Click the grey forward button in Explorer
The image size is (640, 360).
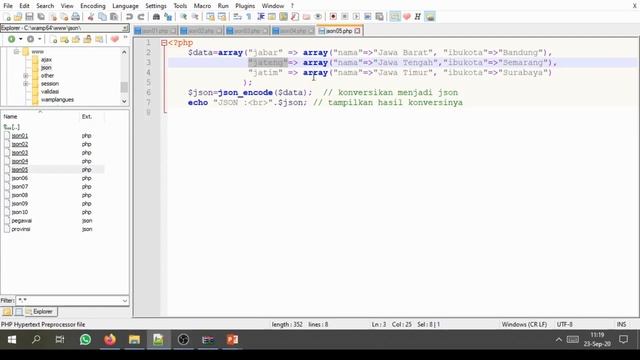pos(30,39)
